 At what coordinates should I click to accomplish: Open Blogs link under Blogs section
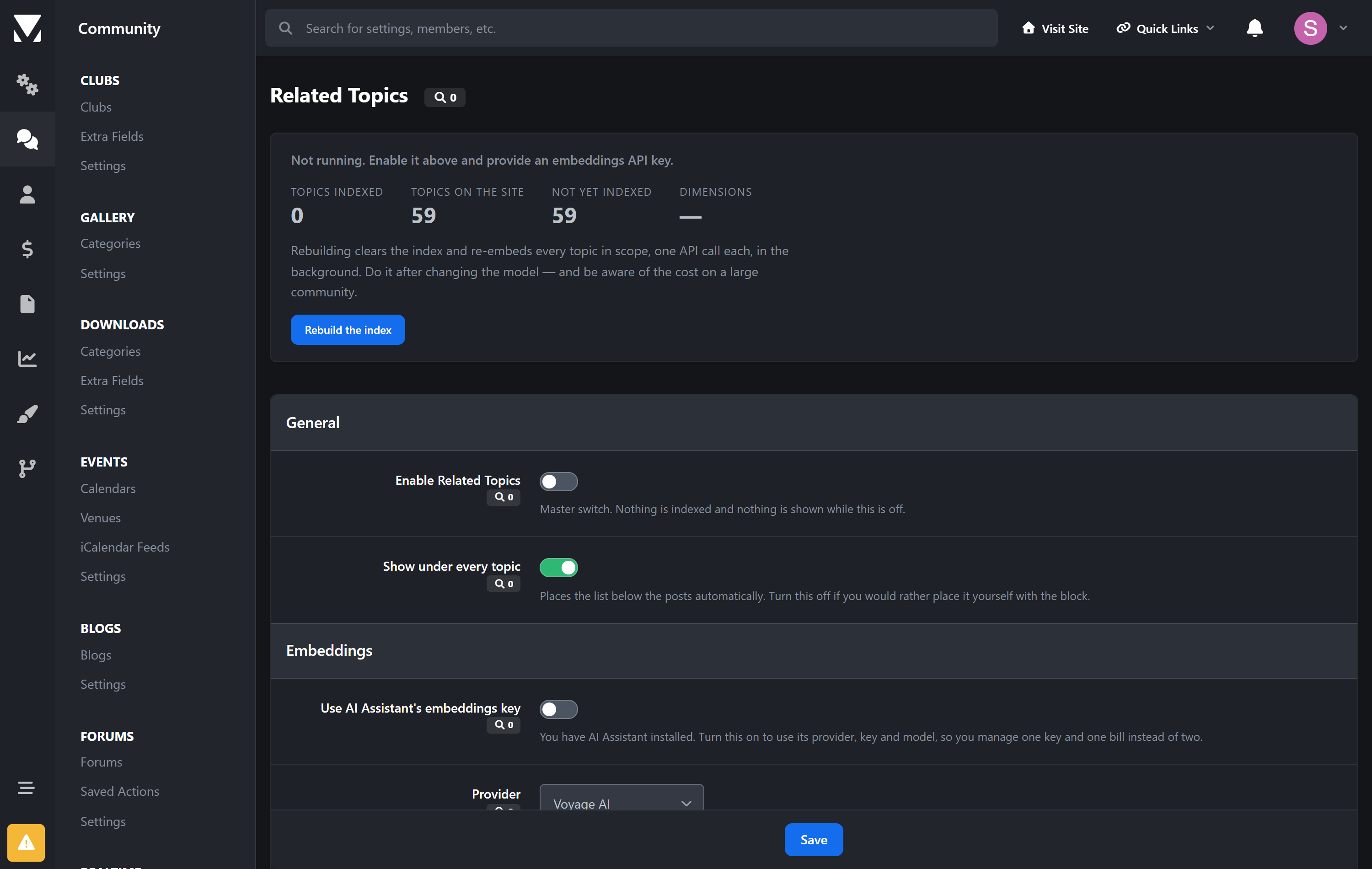click(96, 655)
